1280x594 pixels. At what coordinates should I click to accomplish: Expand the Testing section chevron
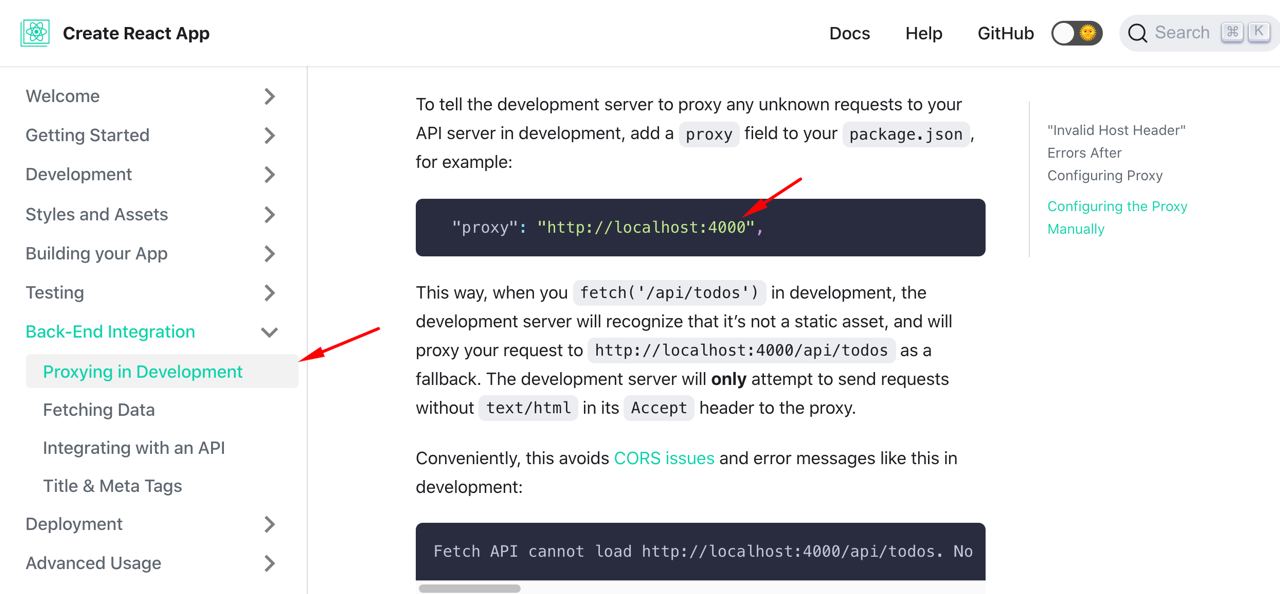pyautogui.click(x=269, y=292)
